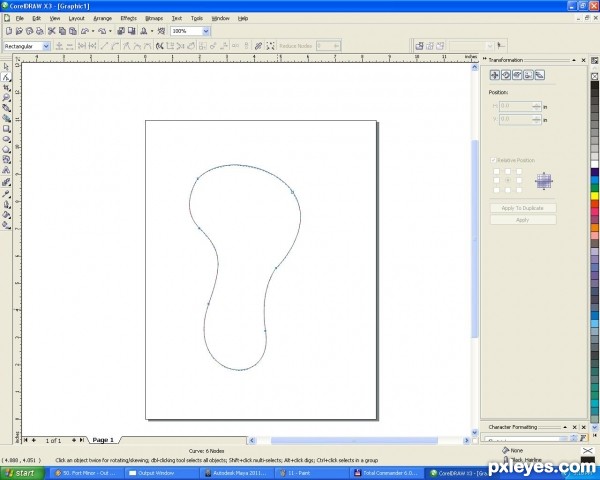Select the Eyedropper tool in toolbox
The width and height of the screenshot is (600, 480).
tap(6, 194)
